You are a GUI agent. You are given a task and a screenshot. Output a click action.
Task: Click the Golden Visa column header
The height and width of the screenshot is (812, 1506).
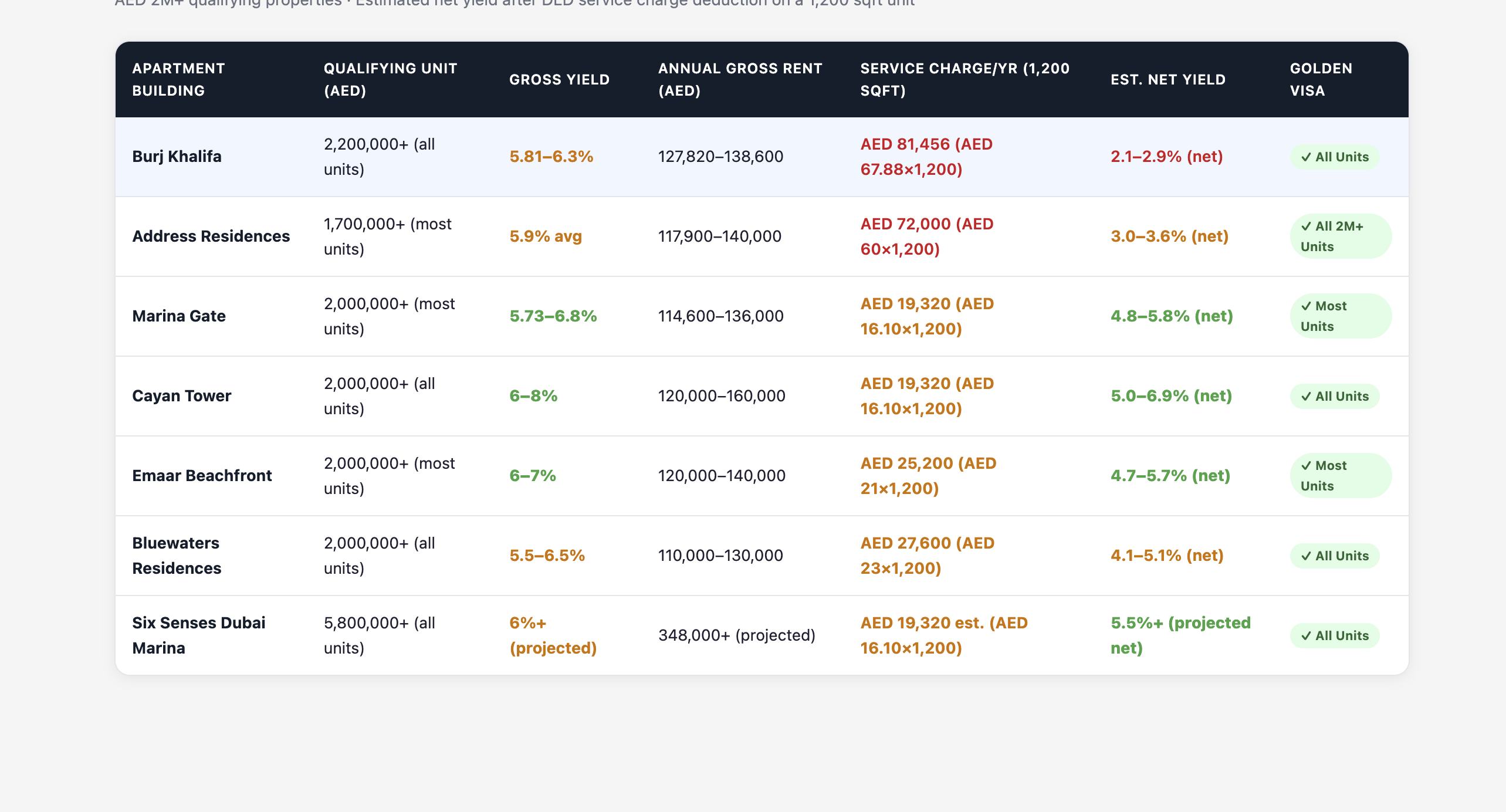coord(1321,80)
